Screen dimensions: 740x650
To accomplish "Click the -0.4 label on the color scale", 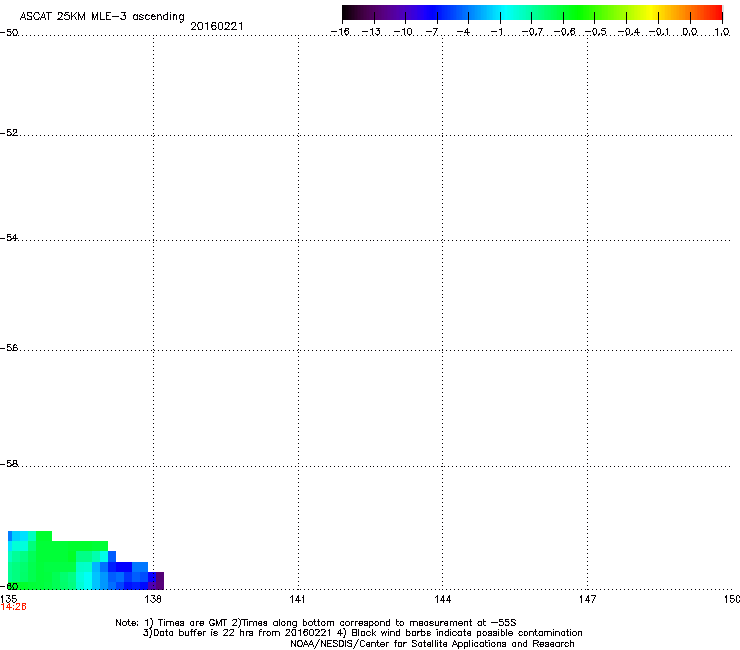I will click(629, 32).
